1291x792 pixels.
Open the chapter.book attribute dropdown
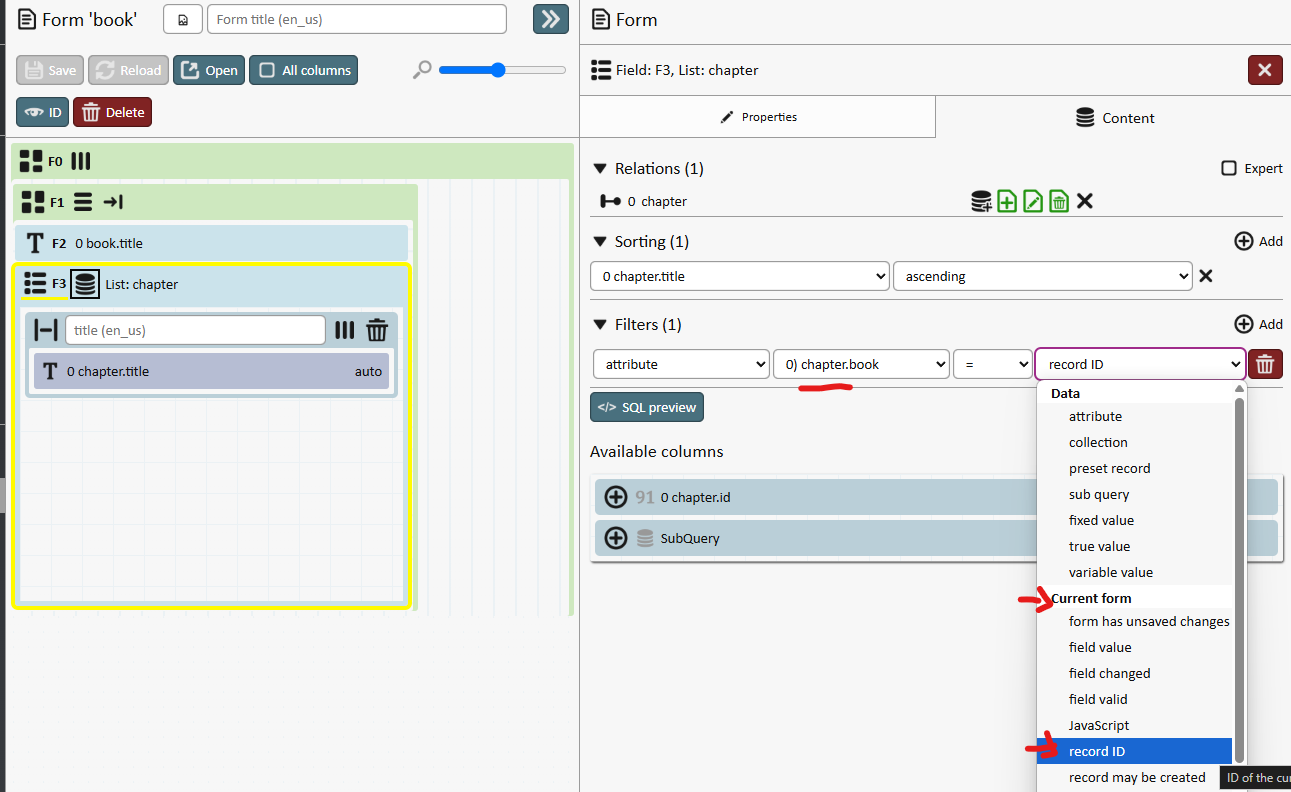861,364
